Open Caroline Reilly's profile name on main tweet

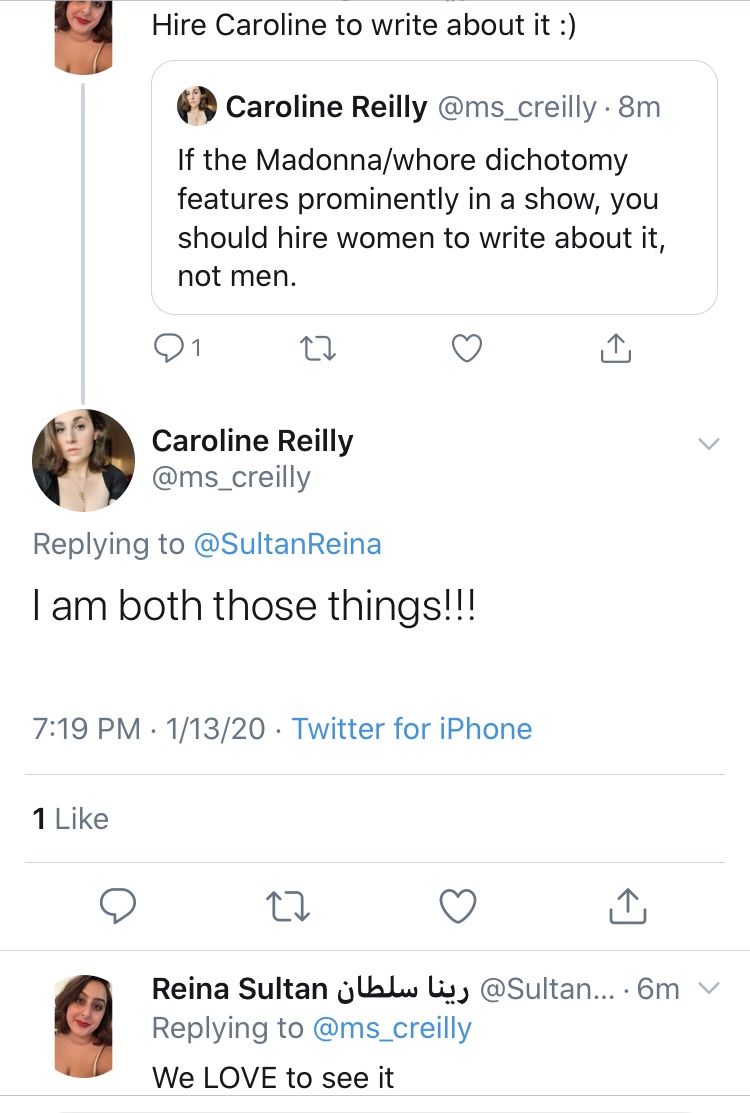252,442
